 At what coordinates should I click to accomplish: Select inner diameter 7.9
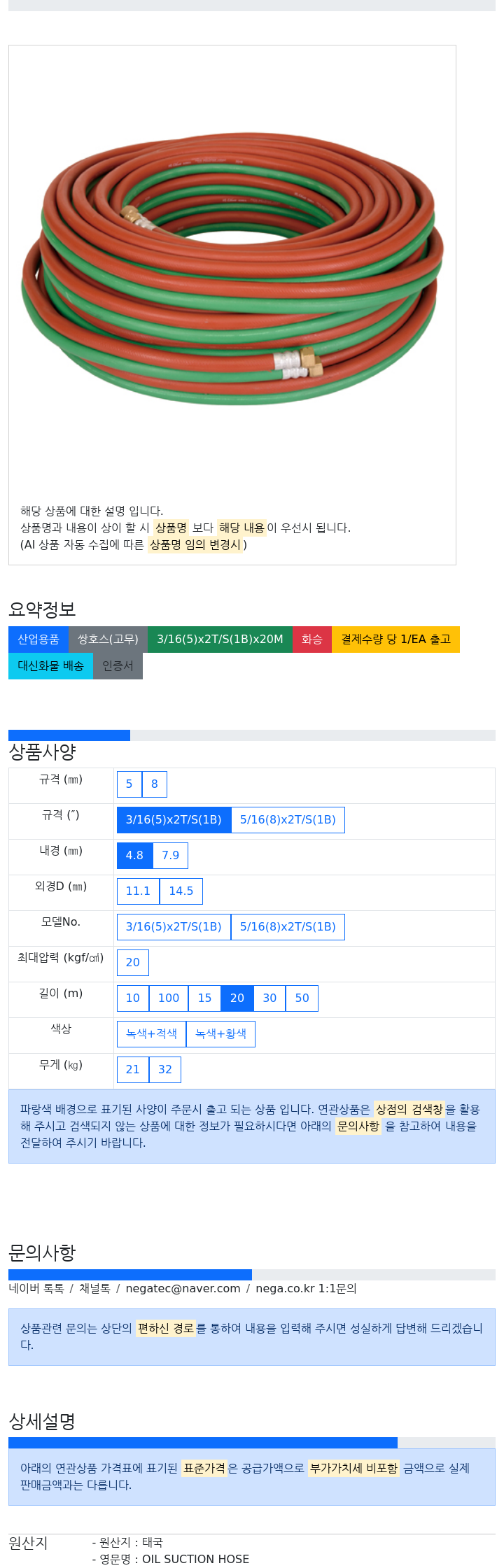coord(170,856)
